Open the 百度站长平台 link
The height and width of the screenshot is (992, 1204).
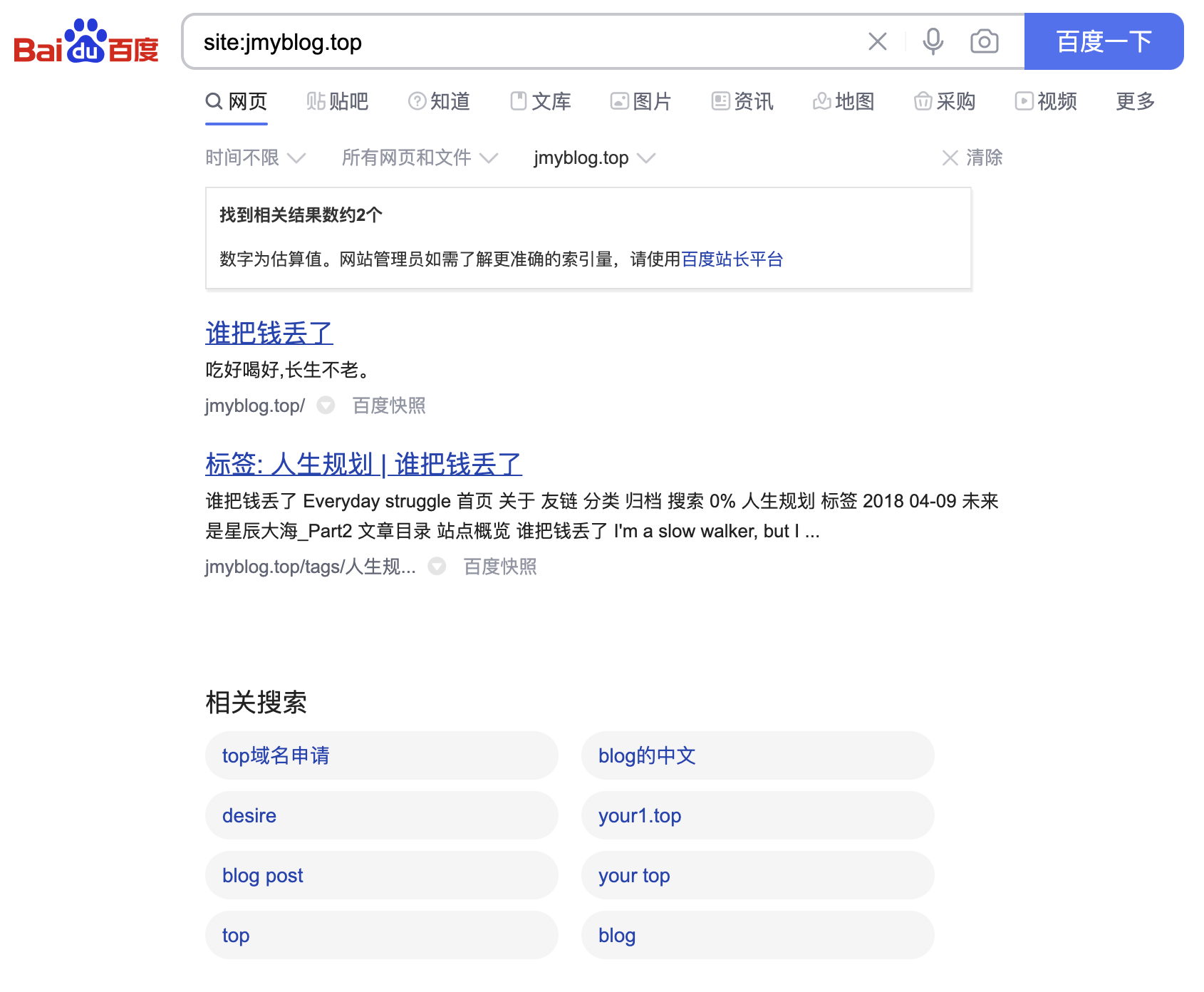coord(732,259)
